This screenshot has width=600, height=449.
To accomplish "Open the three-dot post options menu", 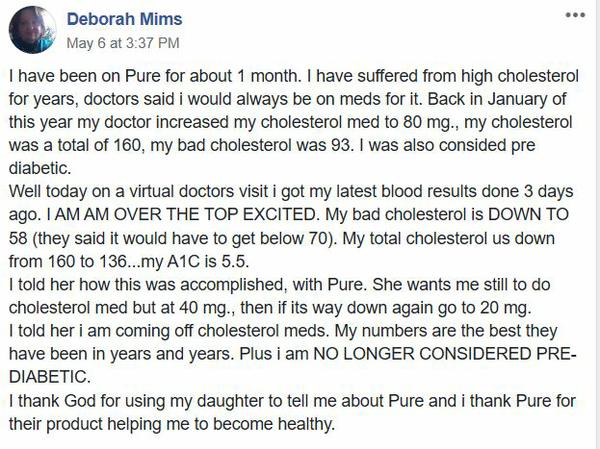I will pyautogui.click(x=575, y=16).
